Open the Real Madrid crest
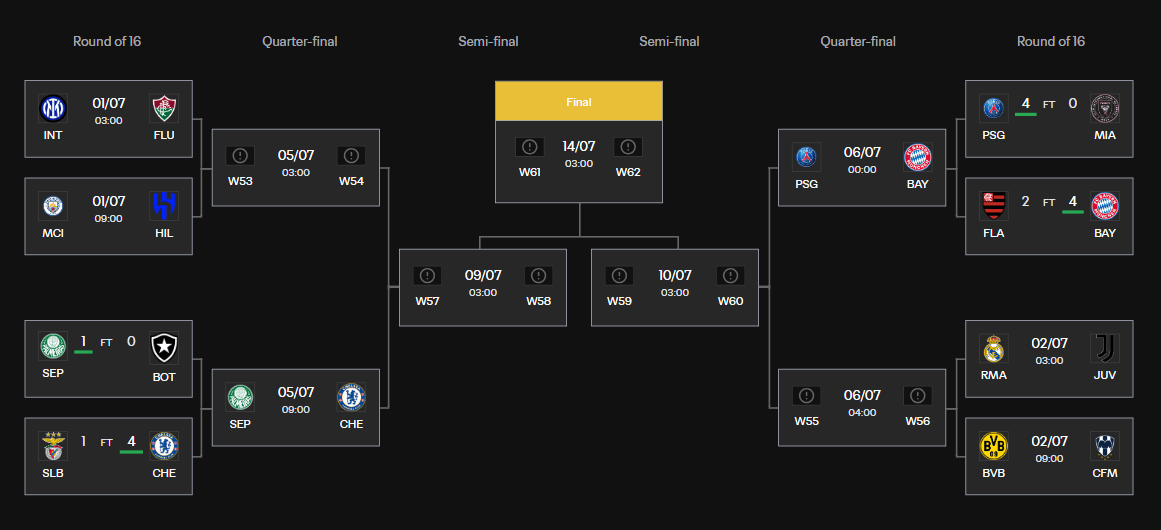 (x=993, y=348)
